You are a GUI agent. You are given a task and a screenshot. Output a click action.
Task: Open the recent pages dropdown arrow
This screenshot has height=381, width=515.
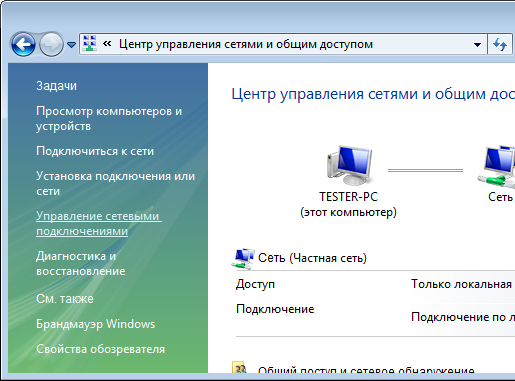pyautogui.click(x=71, y=45)
